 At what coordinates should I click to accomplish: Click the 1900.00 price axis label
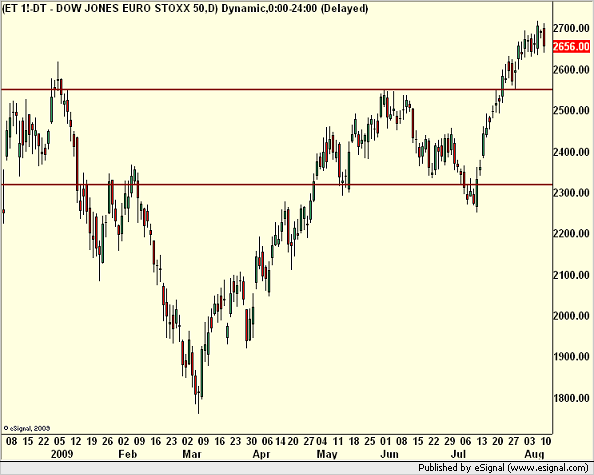tap(571, 356)
